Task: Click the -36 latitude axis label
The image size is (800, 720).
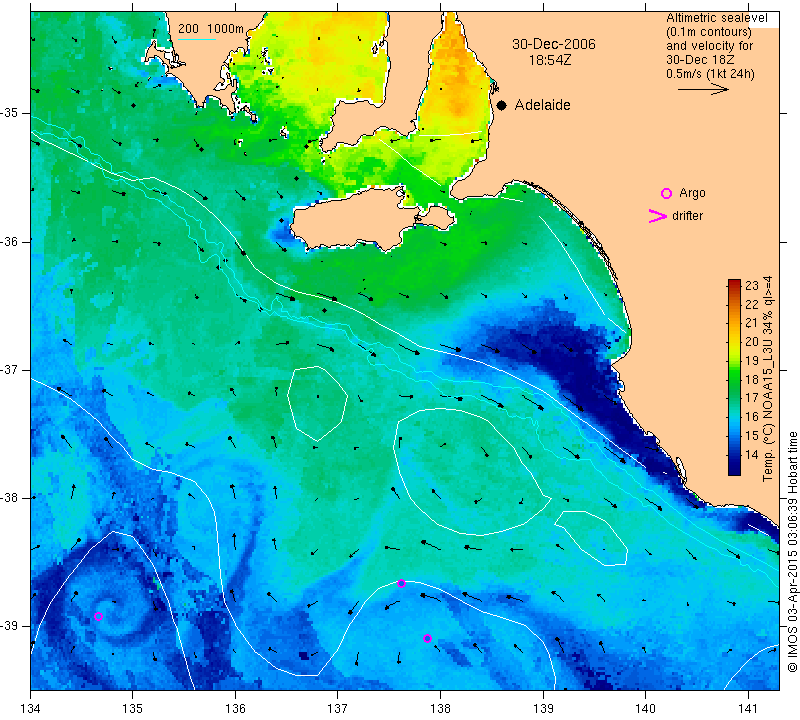Action: point(9,241)
